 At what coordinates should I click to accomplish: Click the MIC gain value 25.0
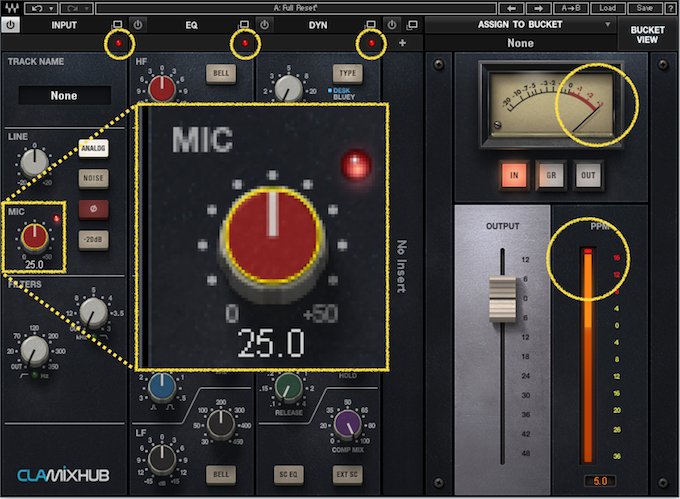tap(34, 264)
